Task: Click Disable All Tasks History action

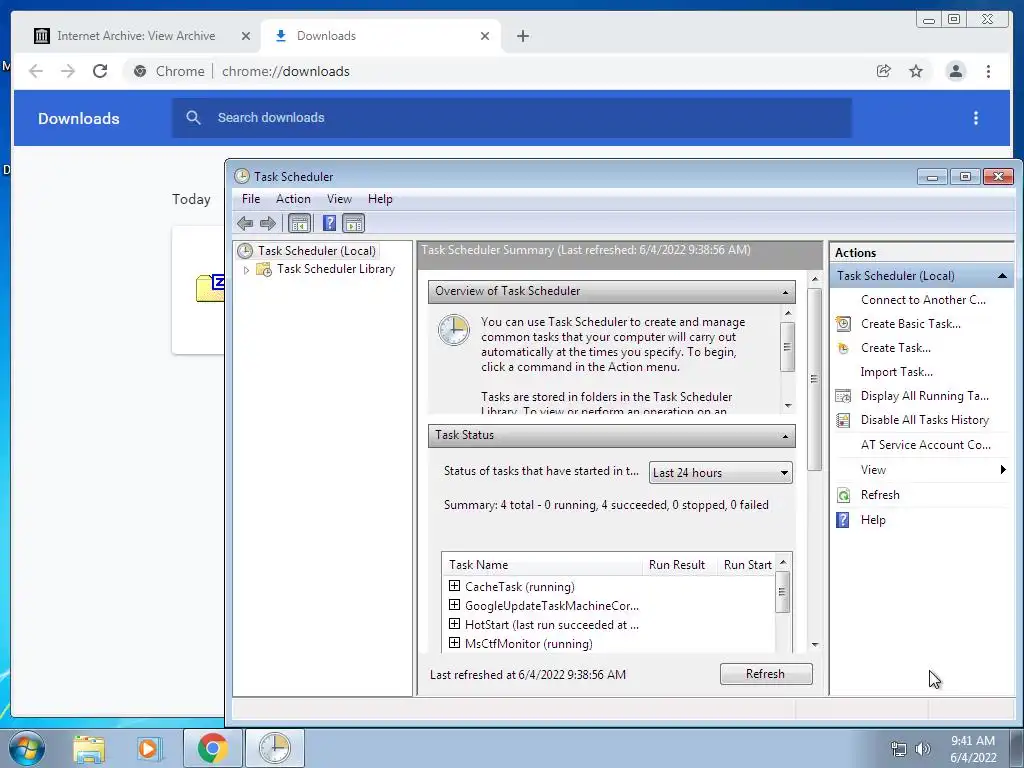Action: pyautogui.click(x=924, y=420)
